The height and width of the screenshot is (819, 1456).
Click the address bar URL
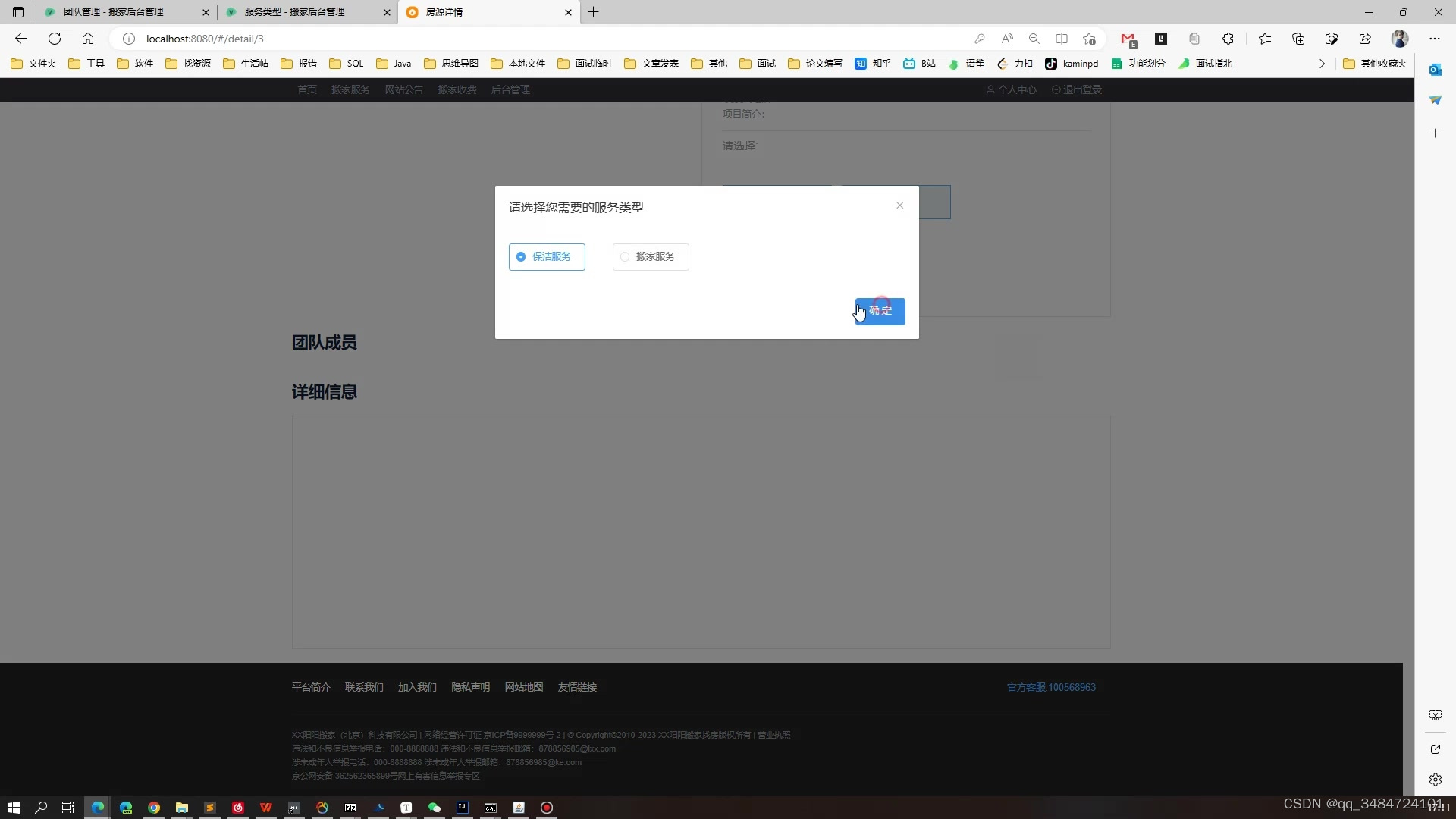click(205, 39)
